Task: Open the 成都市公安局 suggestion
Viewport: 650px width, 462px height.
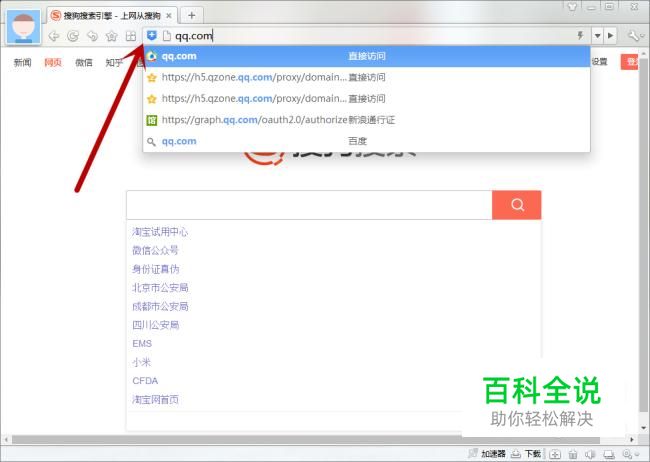Action: pos(160,306)
